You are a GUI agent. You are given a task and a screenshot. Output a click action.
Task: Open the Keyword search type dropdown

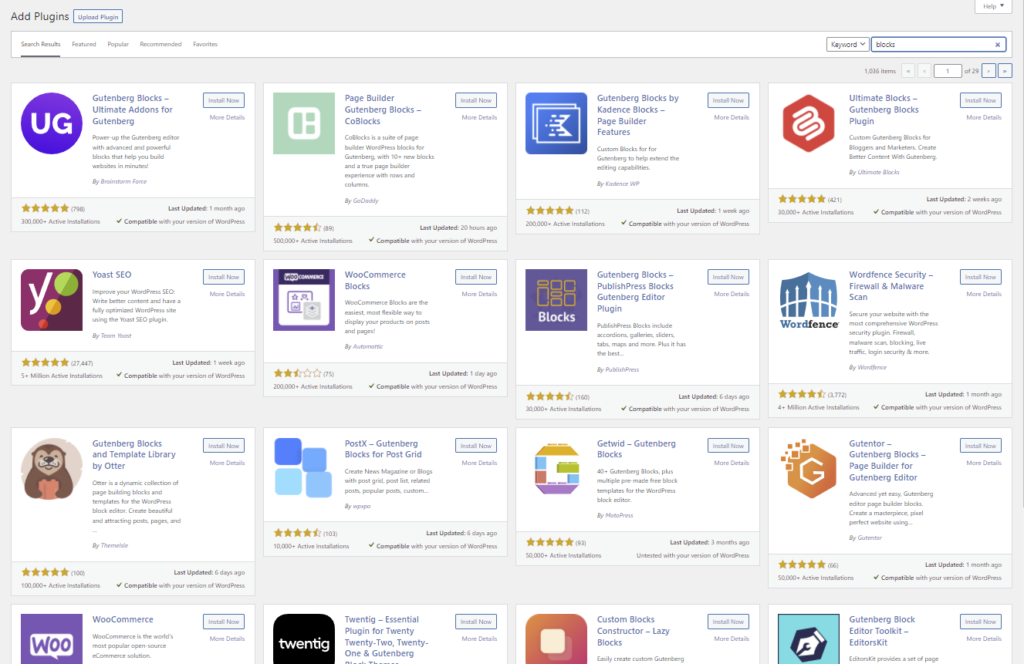pos(848,44)
